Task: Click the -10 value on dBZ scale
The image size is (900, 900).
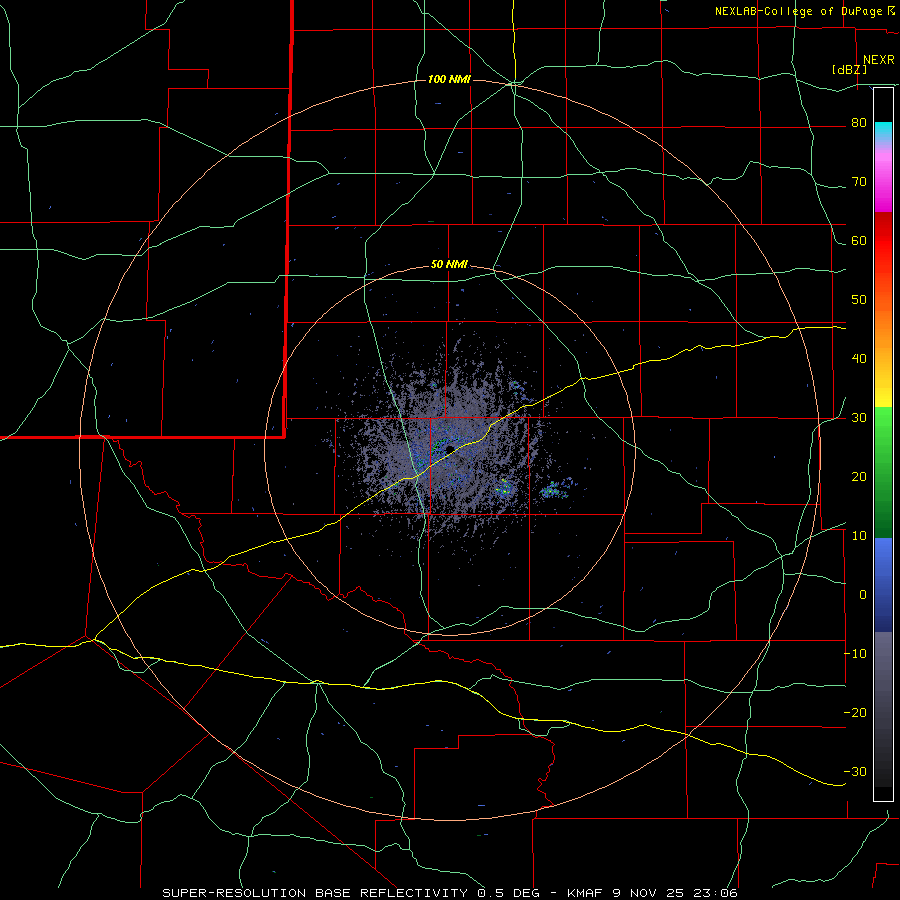Action: (x=855, y=654)
